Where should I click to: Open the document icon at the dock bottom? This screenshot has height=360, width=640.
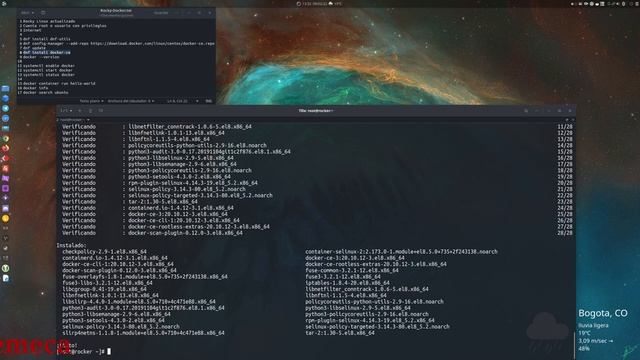tap(5, 278)
